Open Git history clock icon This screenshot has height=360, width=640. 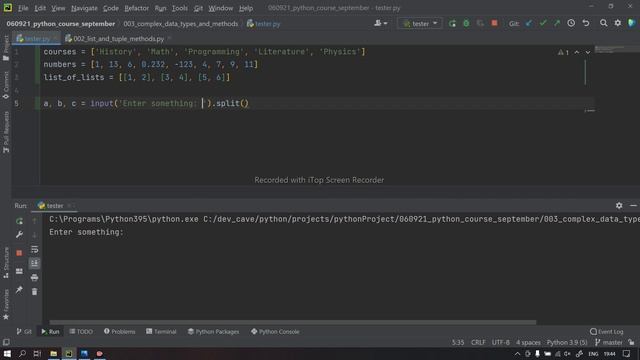(571, 24)
